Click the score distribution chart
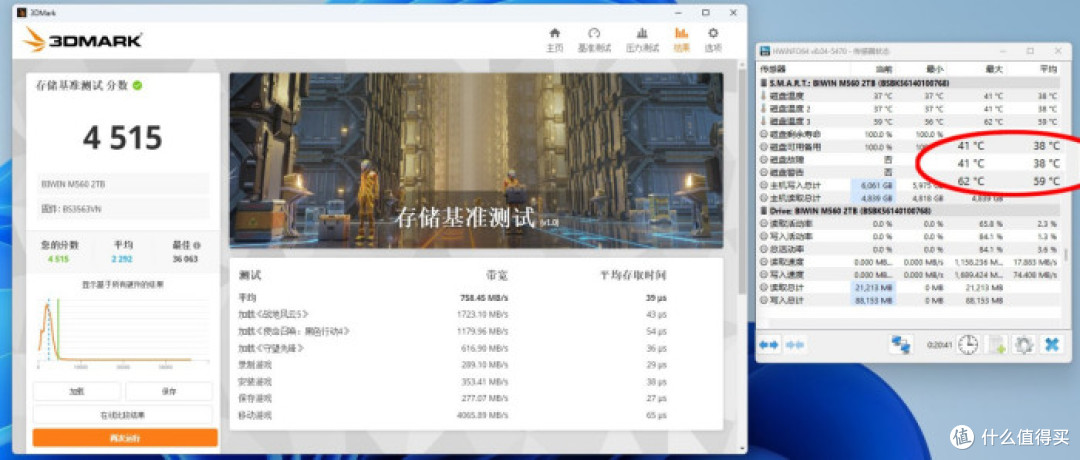The width and height of the screenshot is (1080, 460). [122, 331]
